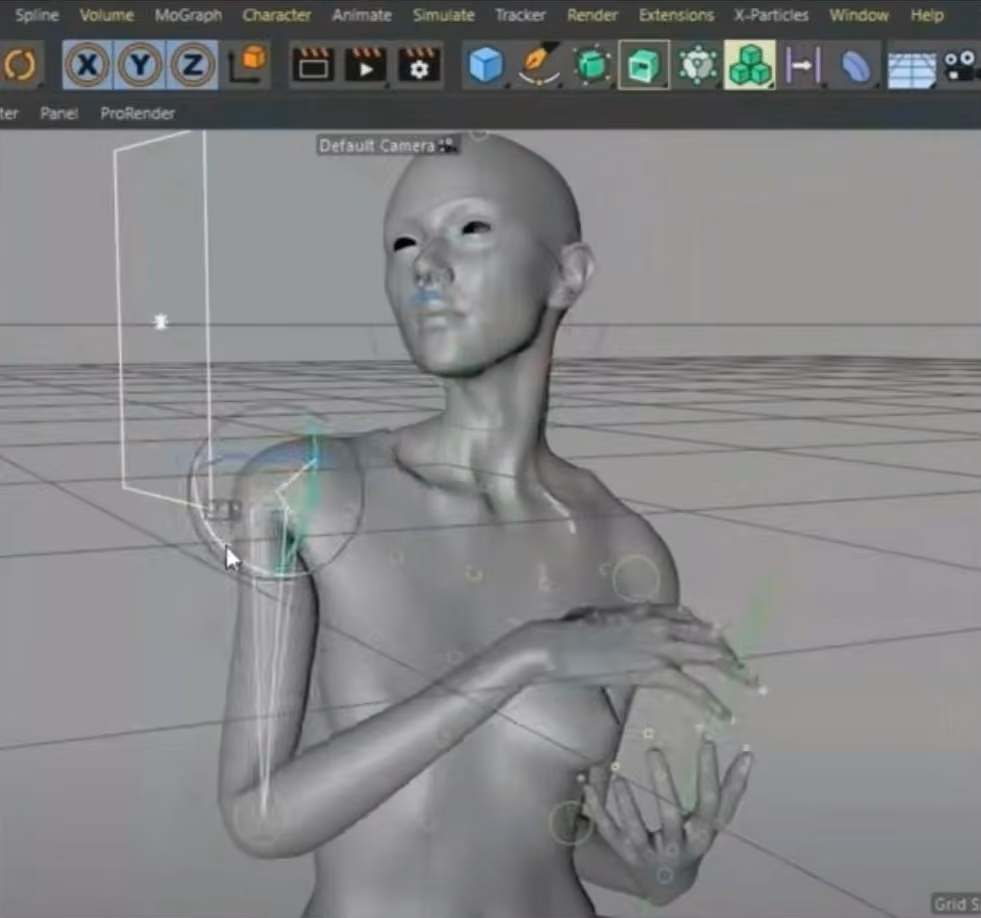The image size is (981, 918).
Task: Select the Rotate tool
Action: (20, 64)
